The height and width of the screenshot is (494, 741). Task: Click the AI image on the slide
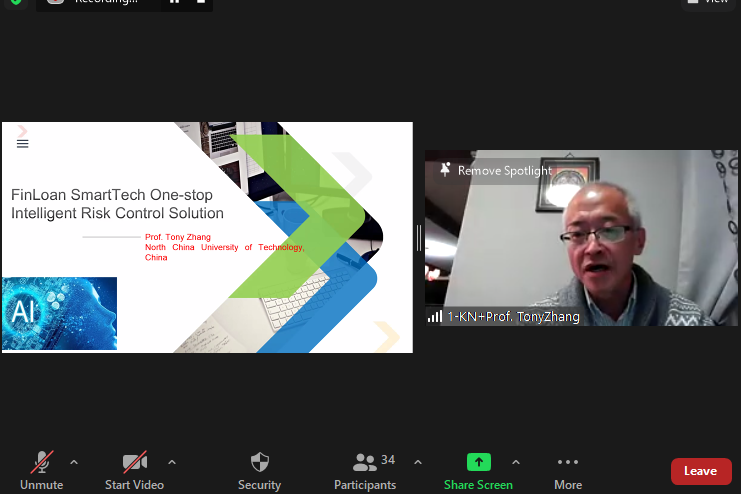pyautogui.click(x=60, y=313)
